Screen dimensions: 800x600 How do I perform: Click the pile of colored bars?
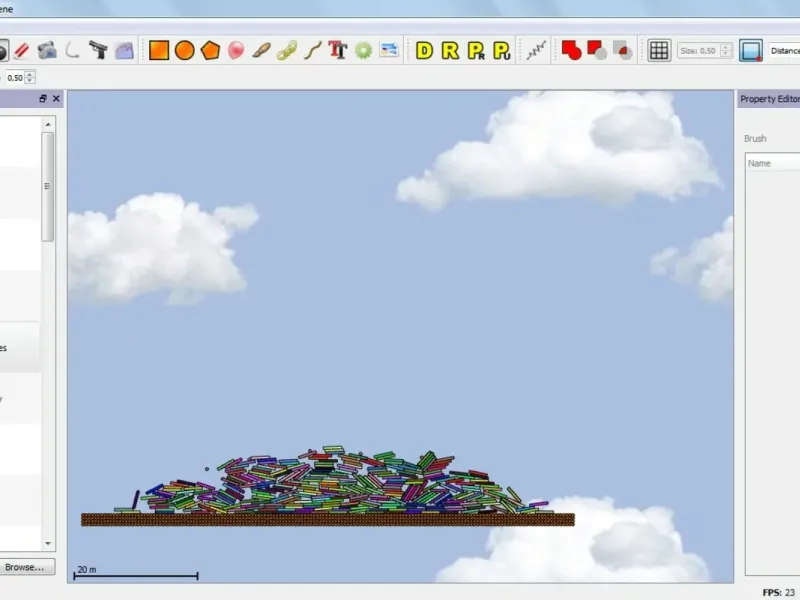(x=332, y=481)
